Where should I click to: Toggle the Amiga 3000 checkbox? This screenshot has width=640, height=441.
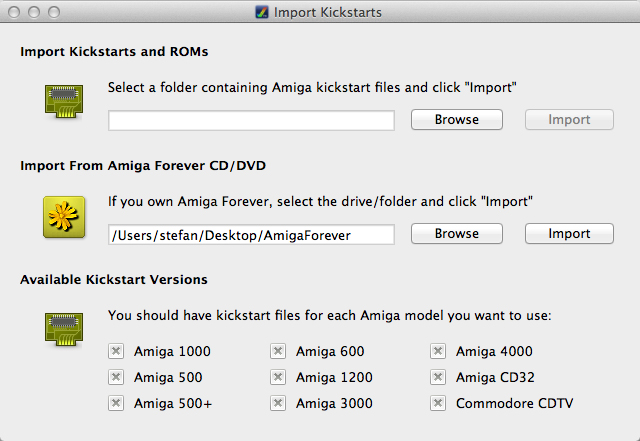[x=278, y=403]
